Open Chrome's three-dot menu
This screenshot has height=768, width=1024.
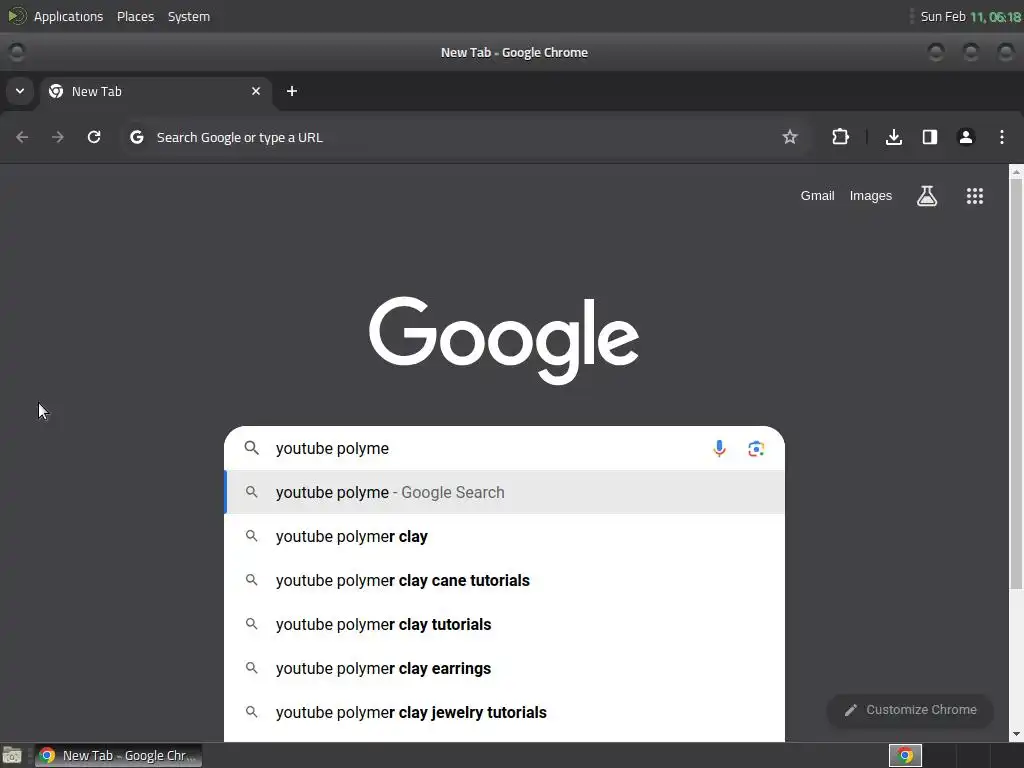pyautogui.click(x=1002, y=137)
